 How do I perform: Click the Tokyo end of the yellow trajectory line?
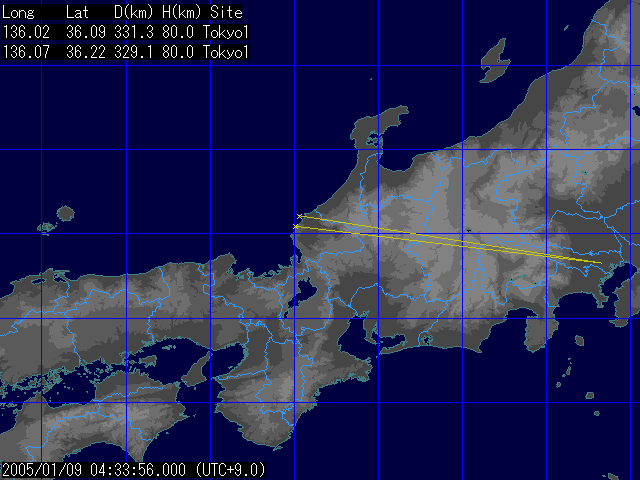pyautogui.click(x=600, y=263)
